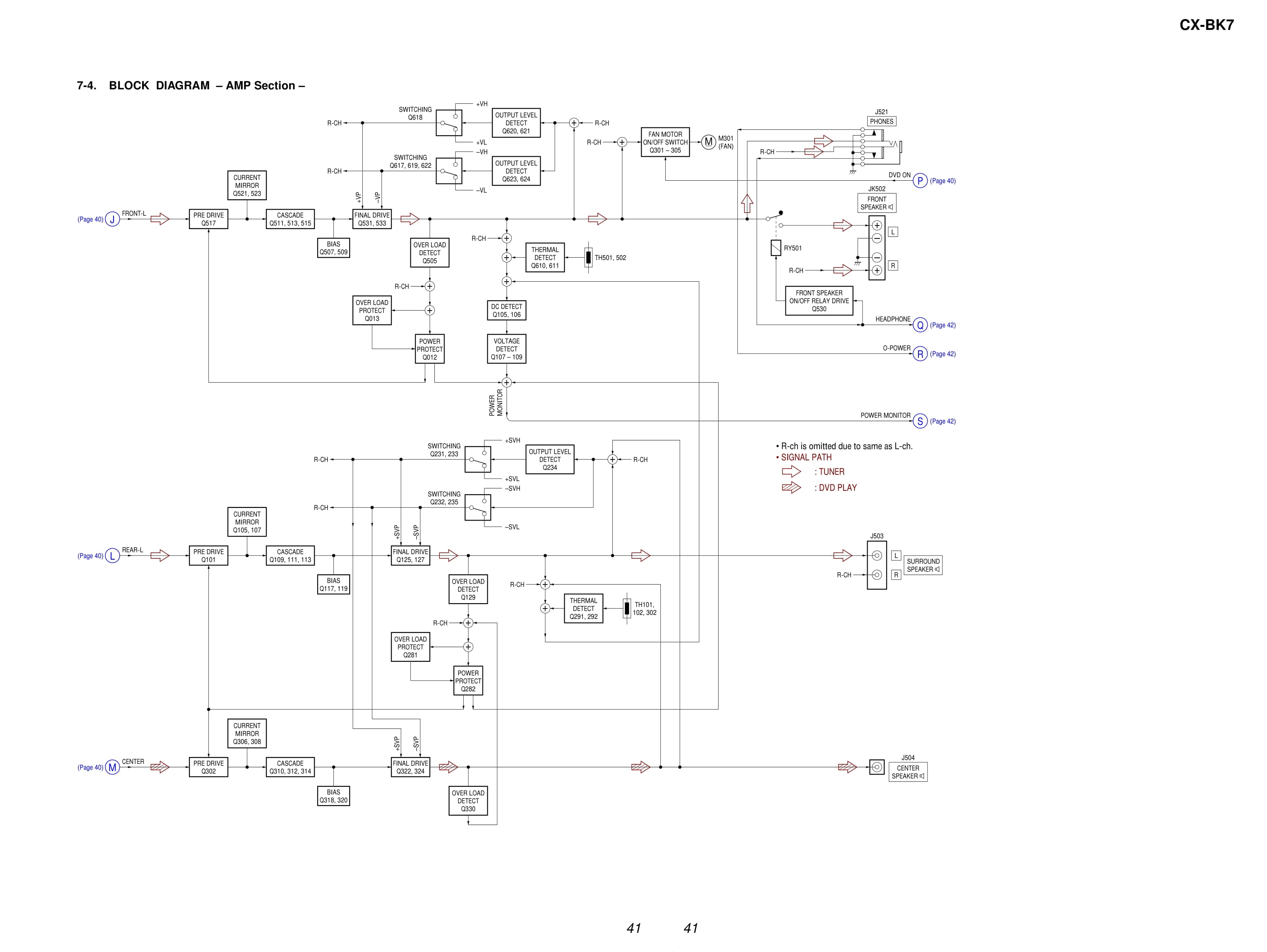This screenshot has width=1267, height=952.
Task: Click the (Page 42) link beside POWER MONITOR
Action: click(x=942, y=421)
